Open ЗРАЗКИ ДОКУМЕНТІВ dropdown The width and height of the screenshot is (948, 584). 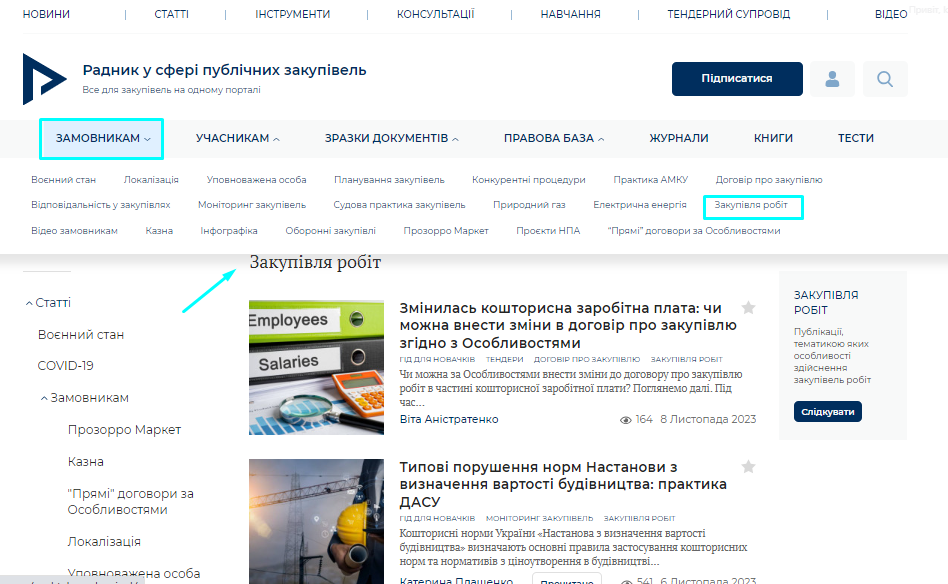point(392,138)
